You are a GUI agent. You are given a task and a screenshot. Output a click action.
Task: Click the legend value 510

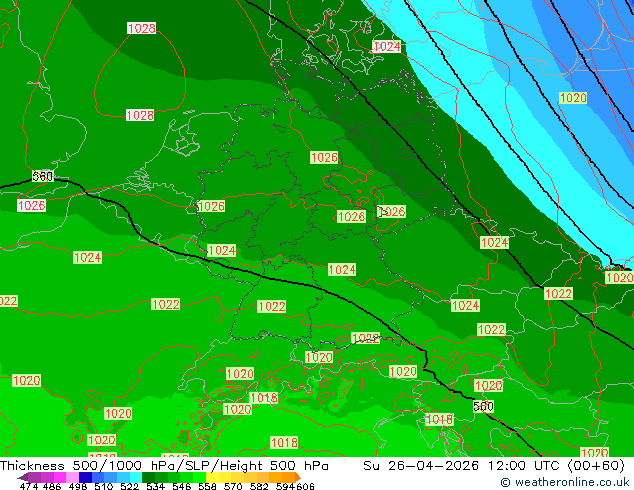click(104, 486)
